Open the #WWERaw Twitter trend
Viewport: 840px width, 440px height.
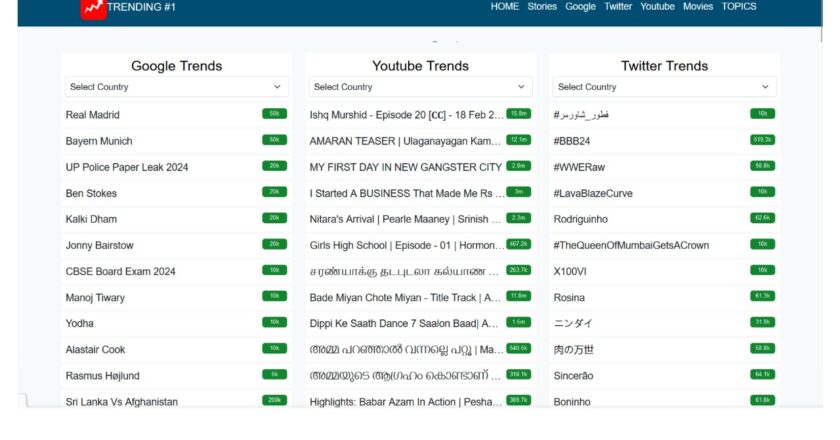click(x=579, y=167)
